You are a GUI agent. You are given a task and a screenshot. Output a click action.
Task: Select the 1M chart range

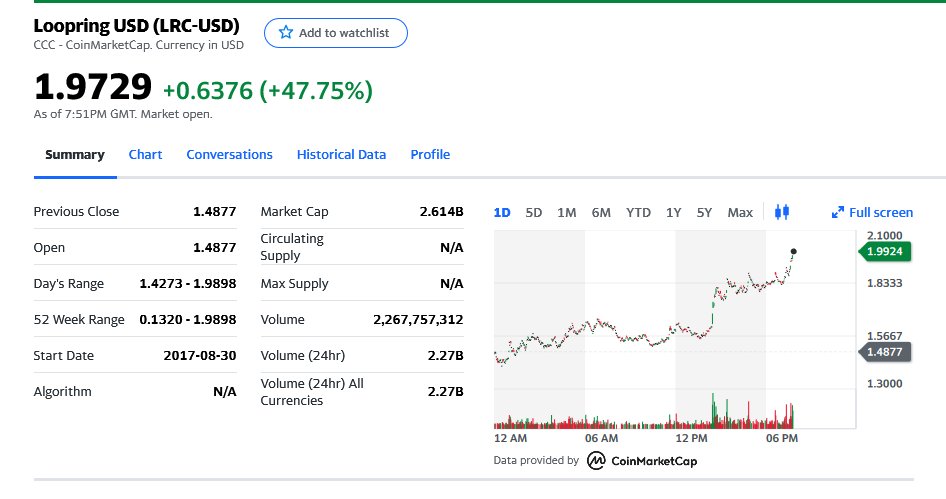(x=567, y=212)
